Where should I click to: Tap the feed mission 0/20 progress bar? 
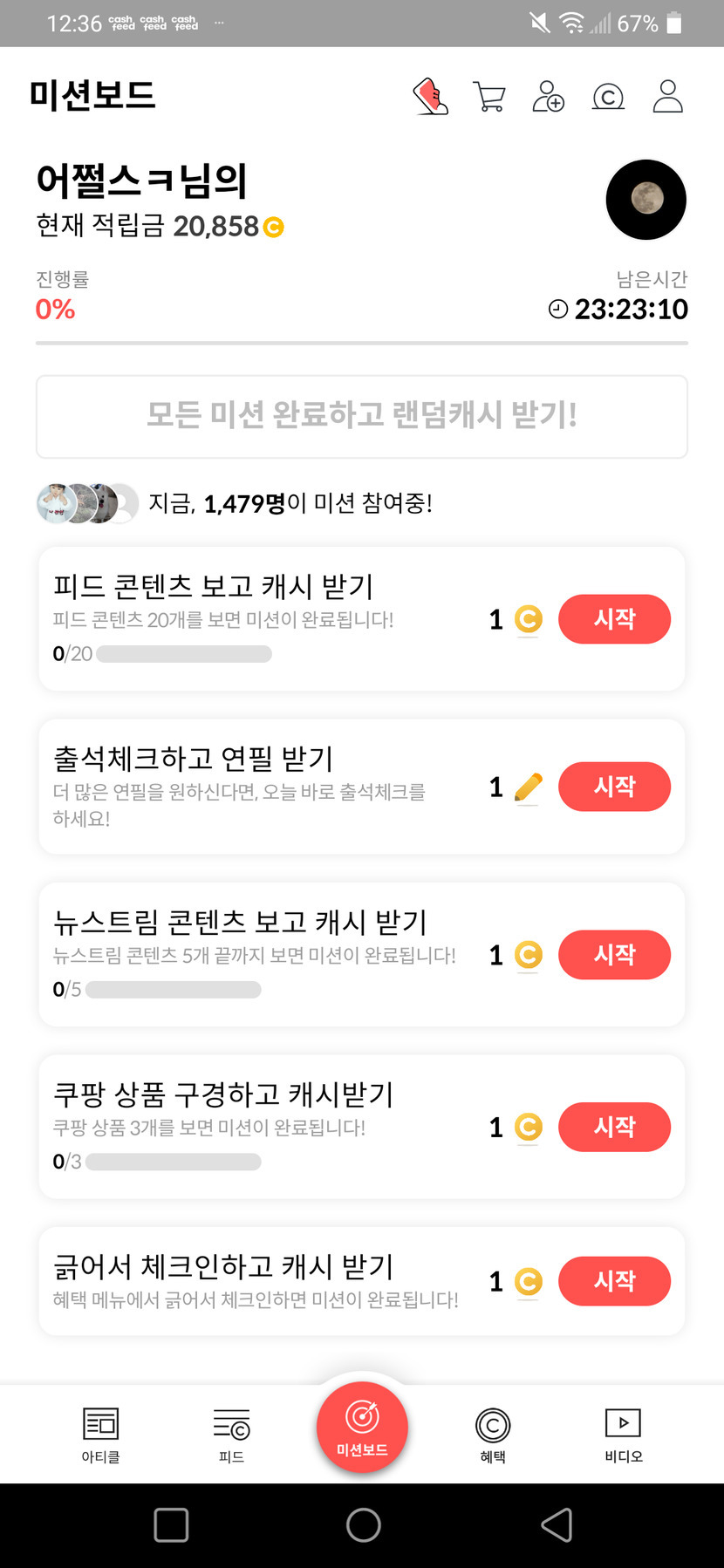184,654
